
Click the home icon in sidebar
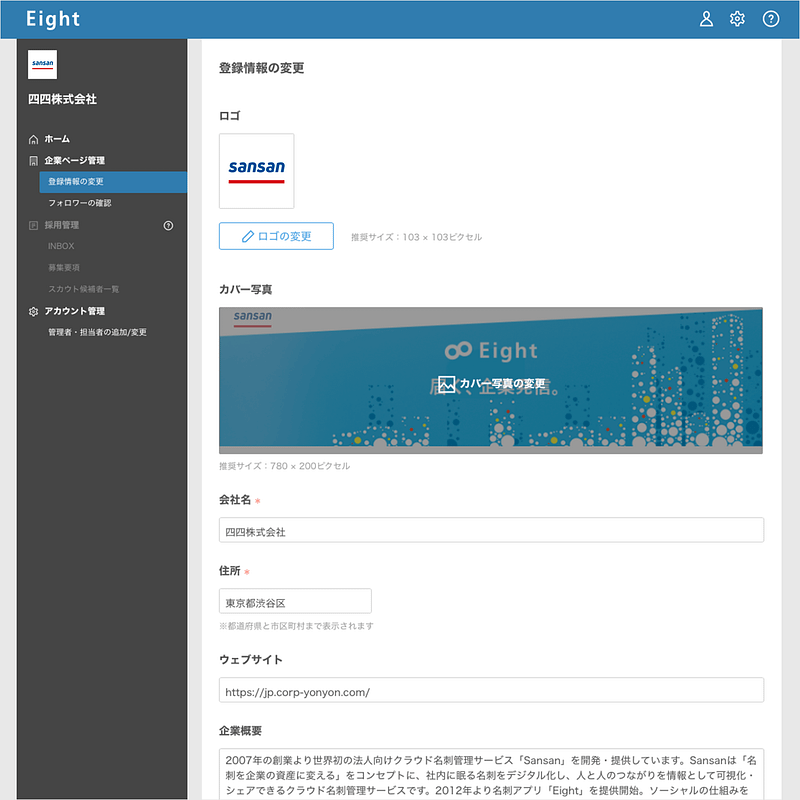[x=34, y=139]
